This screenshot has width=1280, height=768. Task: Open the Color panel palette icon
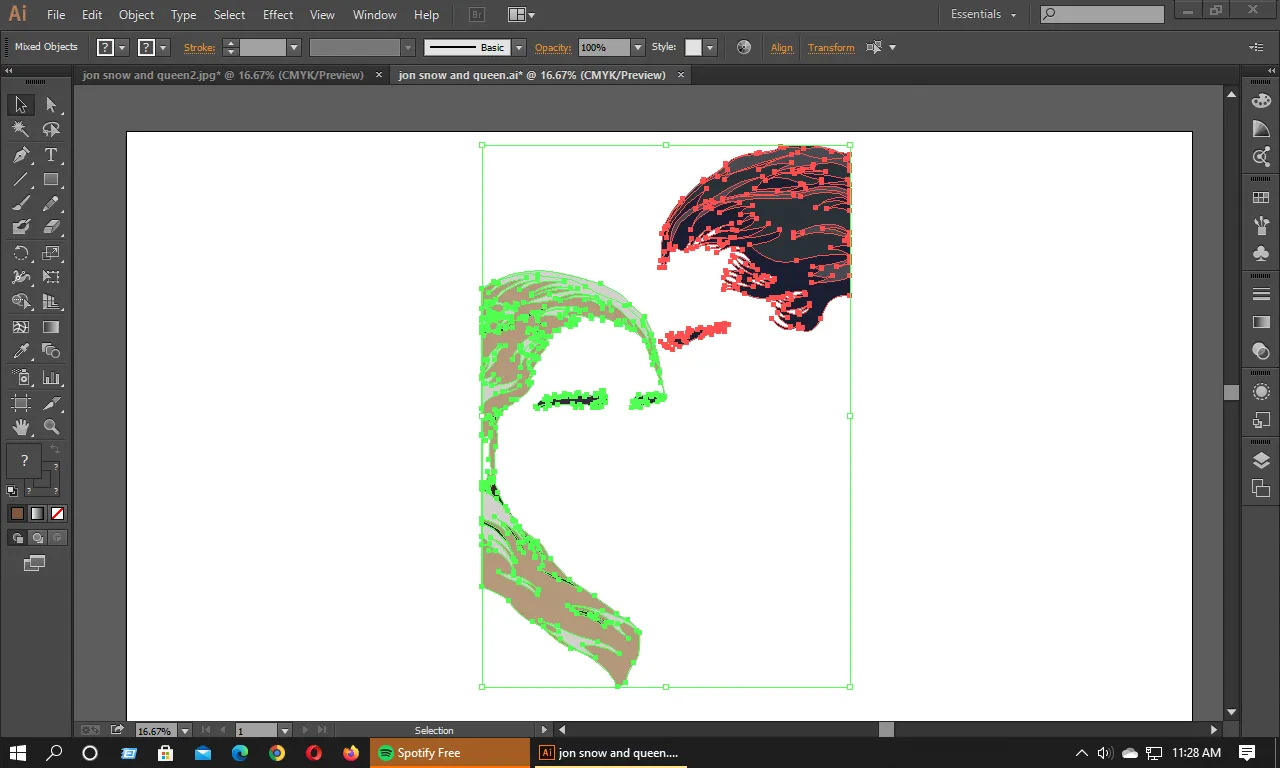point(1261,101)
